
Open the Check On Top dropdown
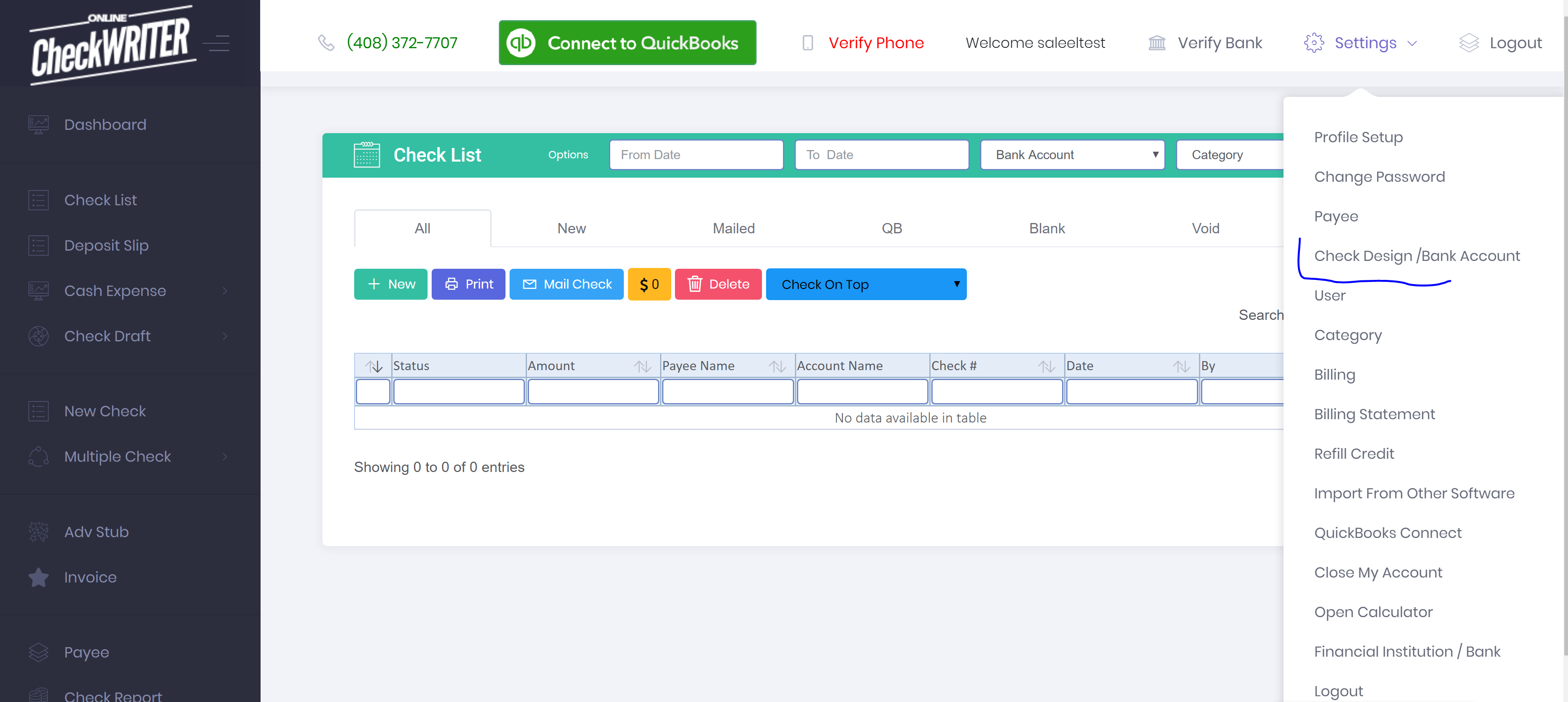coord(865,285)
